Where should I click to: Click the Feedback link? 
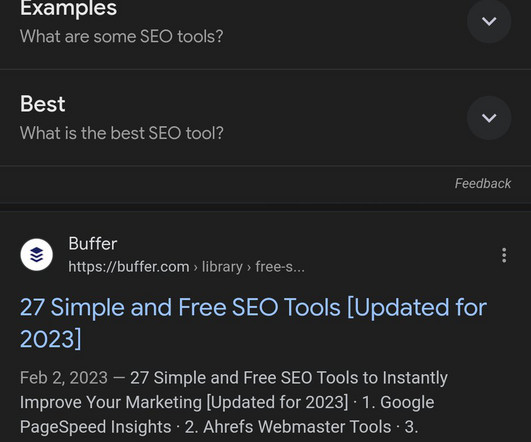pos(483,184)
